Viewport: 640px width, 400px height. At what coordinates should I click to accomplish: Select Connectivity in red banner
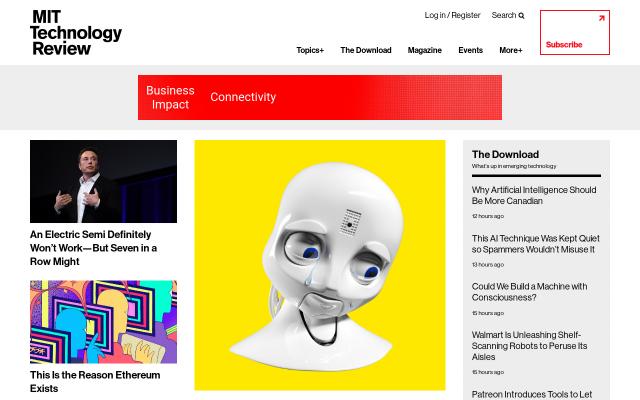(x=243, y=97)
